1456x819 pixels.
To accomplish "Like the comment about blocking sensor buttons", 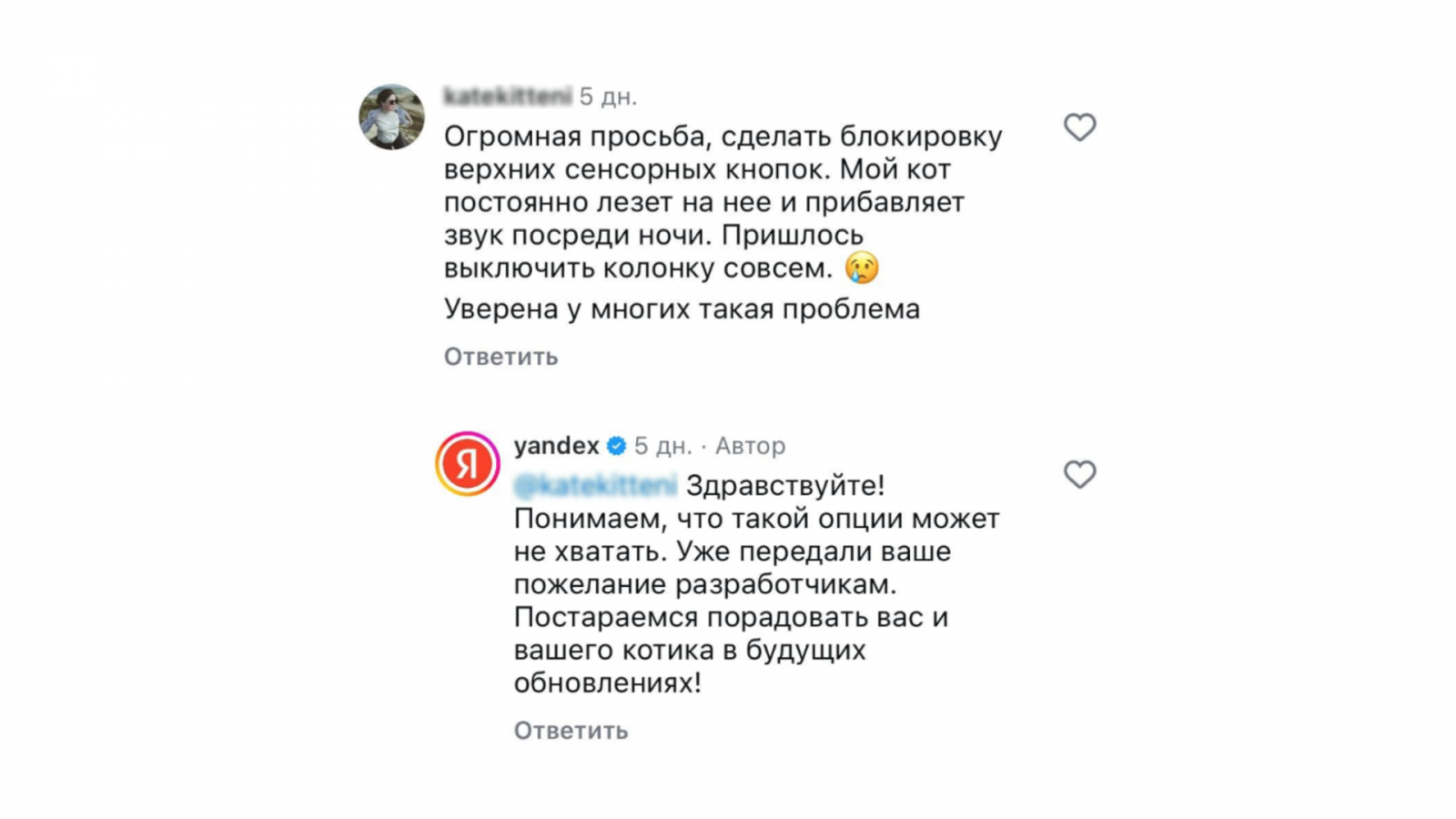I will tap(1079, 127).
